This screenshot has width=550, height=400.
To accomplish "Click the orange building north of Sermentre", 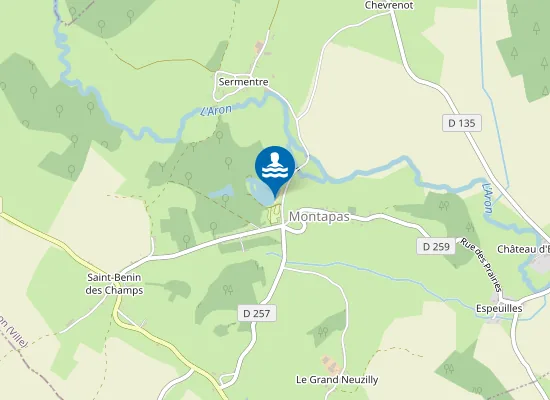I will click(x=260, y=47).
